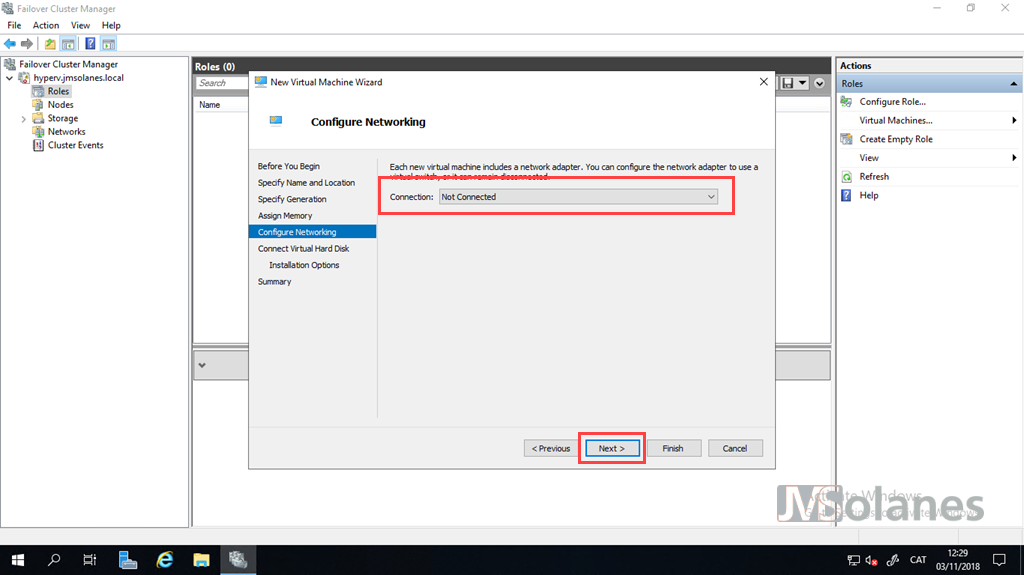Open the saved queries dropdown arrow

tap(803, 83)
